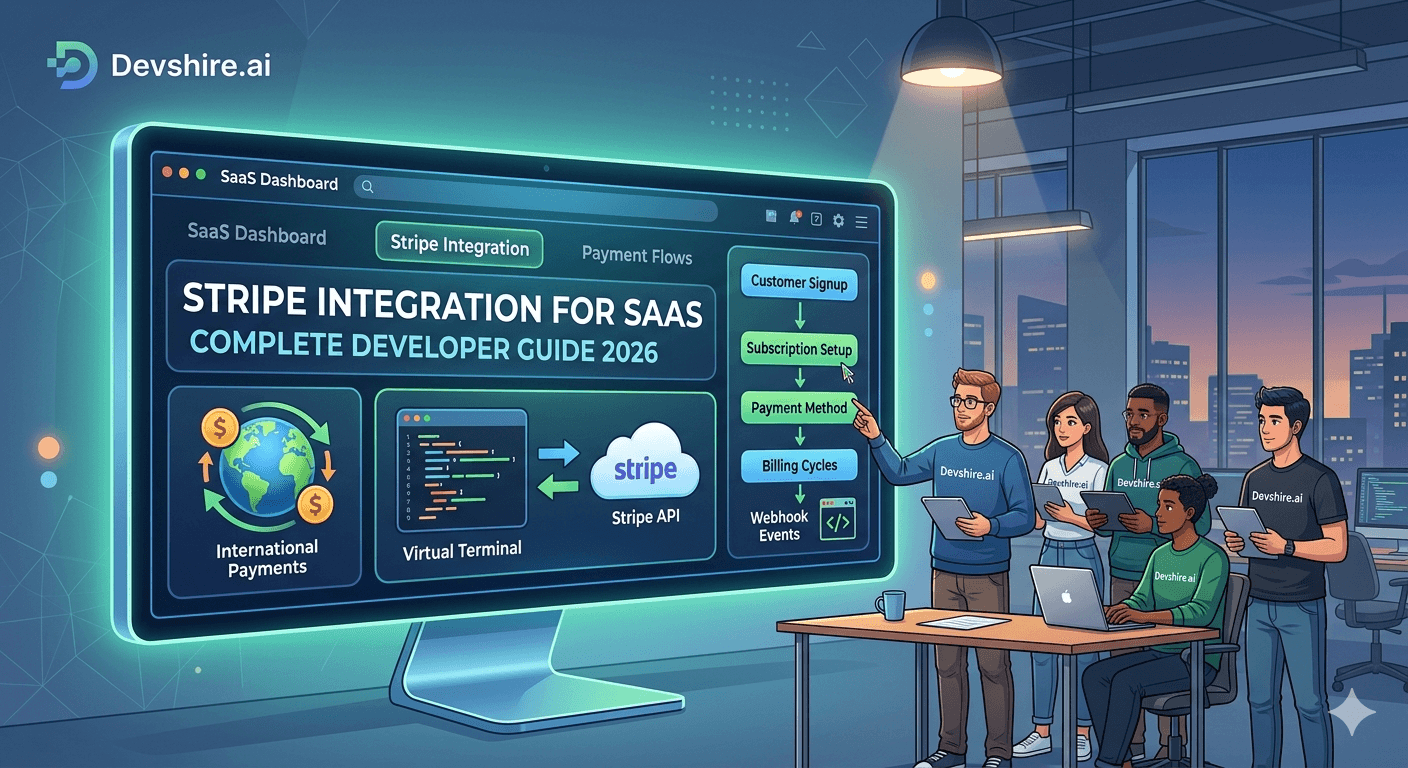Click the Apple logo on the laptop
This screenshot has width=1408, height=768.
coord(1066,597)
